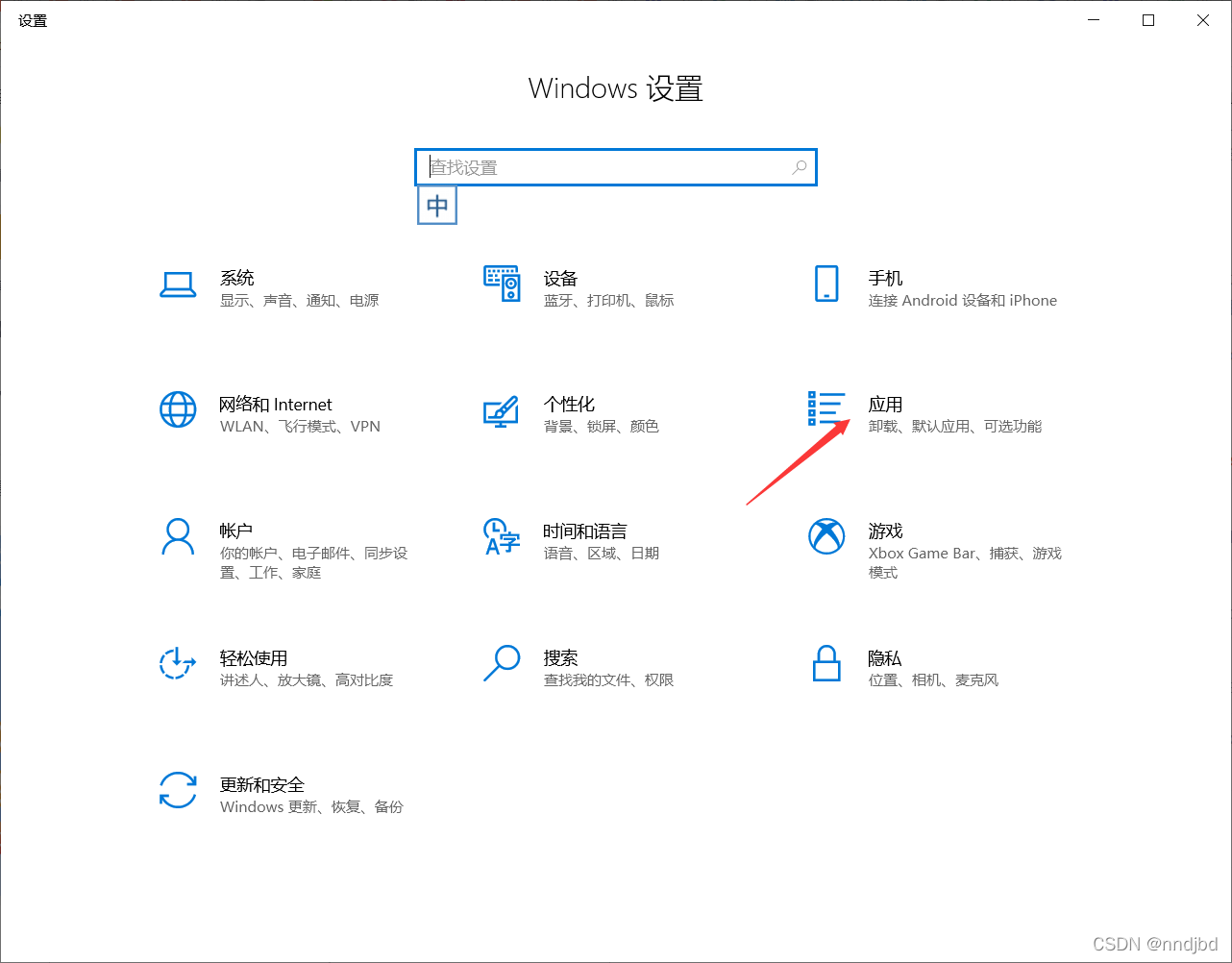
Task: Select the Accounts person icon
Action: coord(178,537)
